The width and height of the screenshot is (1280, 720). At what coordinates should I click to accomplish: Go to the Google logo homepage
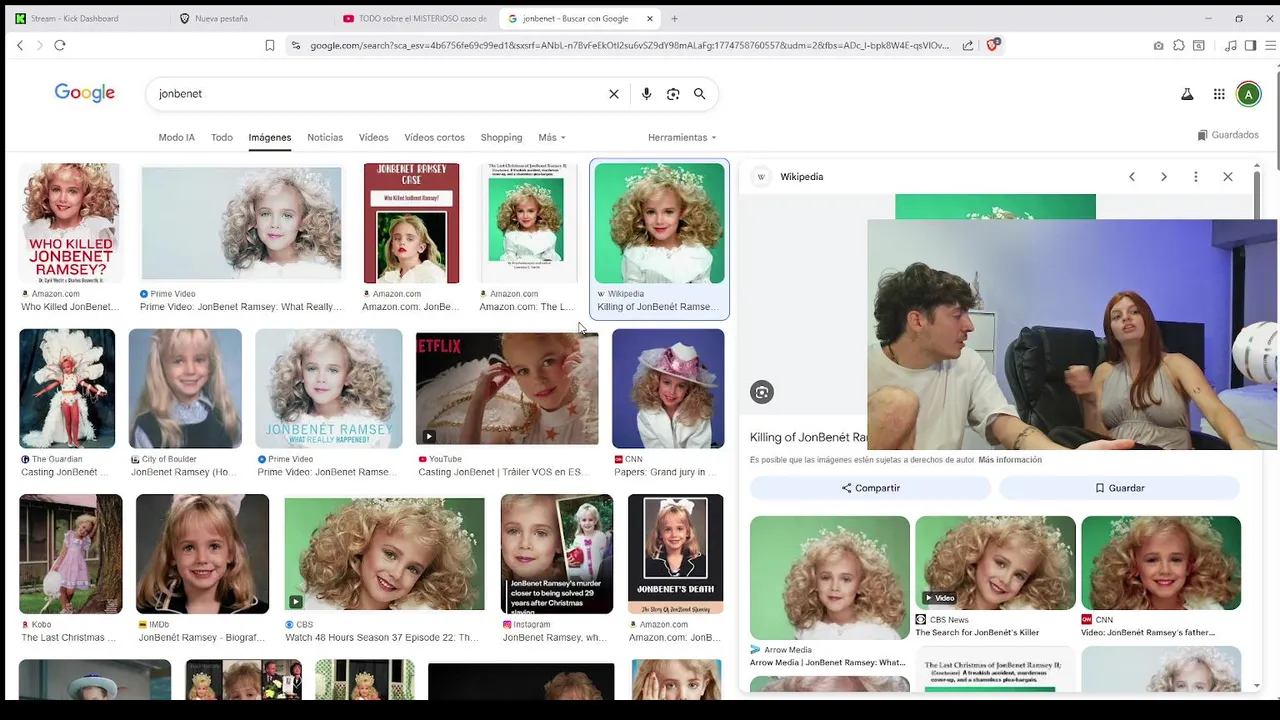[x=85, y=93]
